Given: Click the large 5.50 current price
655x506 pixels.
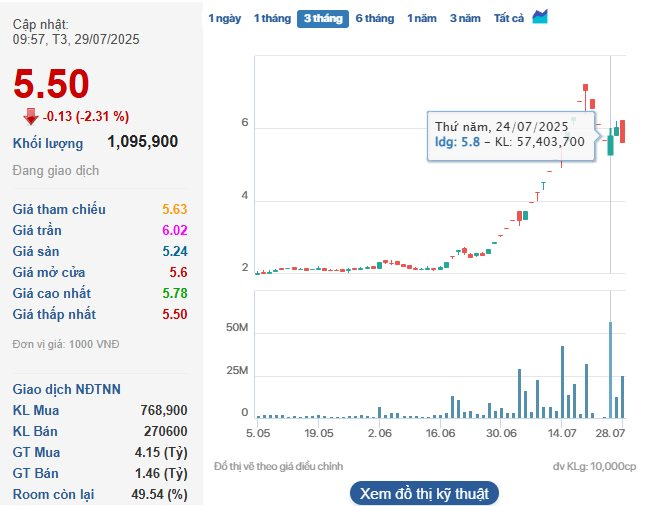Looking at the screenshot, I should 51,85.
